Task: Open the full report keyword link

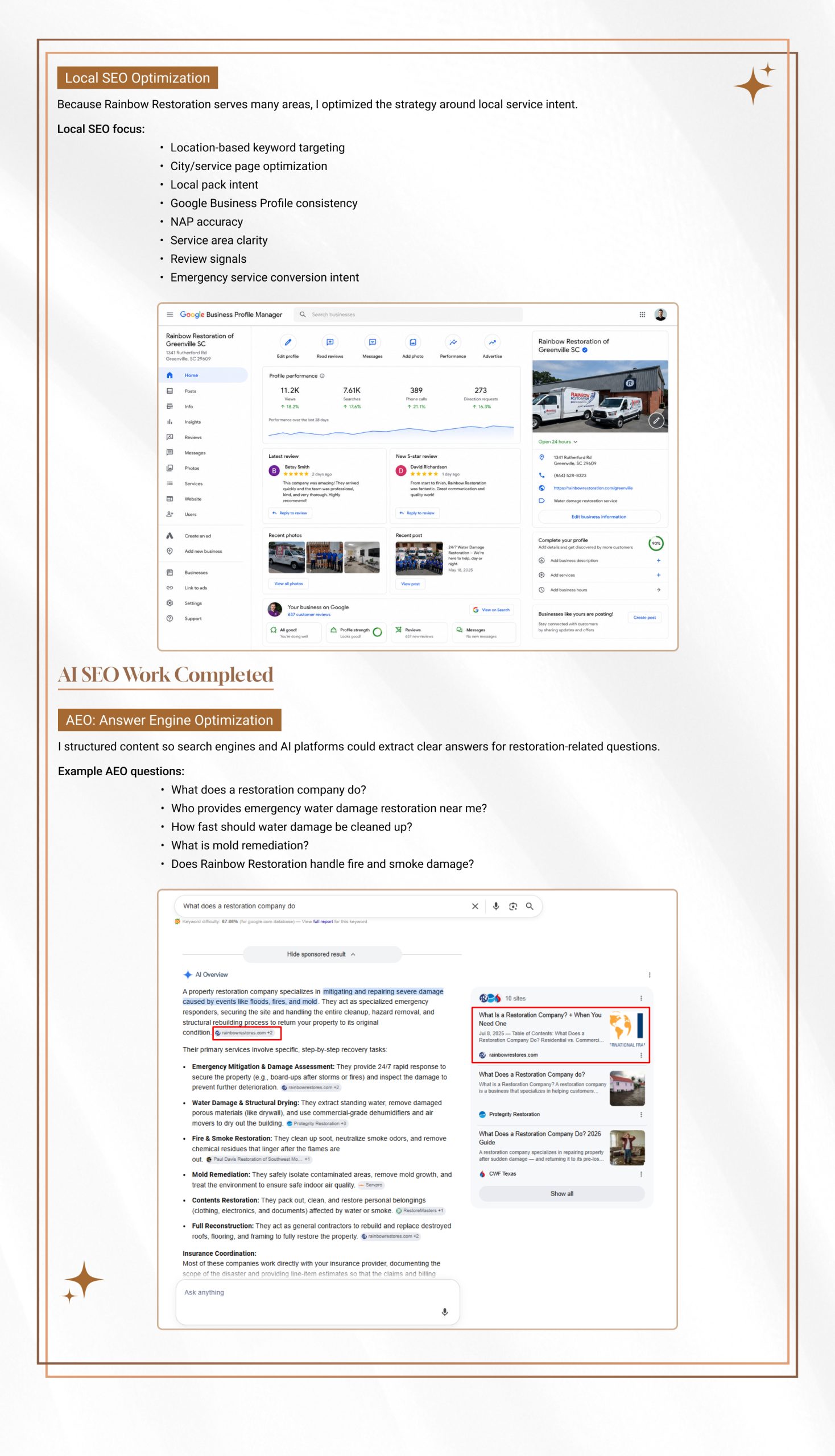Action: pyautogui.click(x=323, y=921)
